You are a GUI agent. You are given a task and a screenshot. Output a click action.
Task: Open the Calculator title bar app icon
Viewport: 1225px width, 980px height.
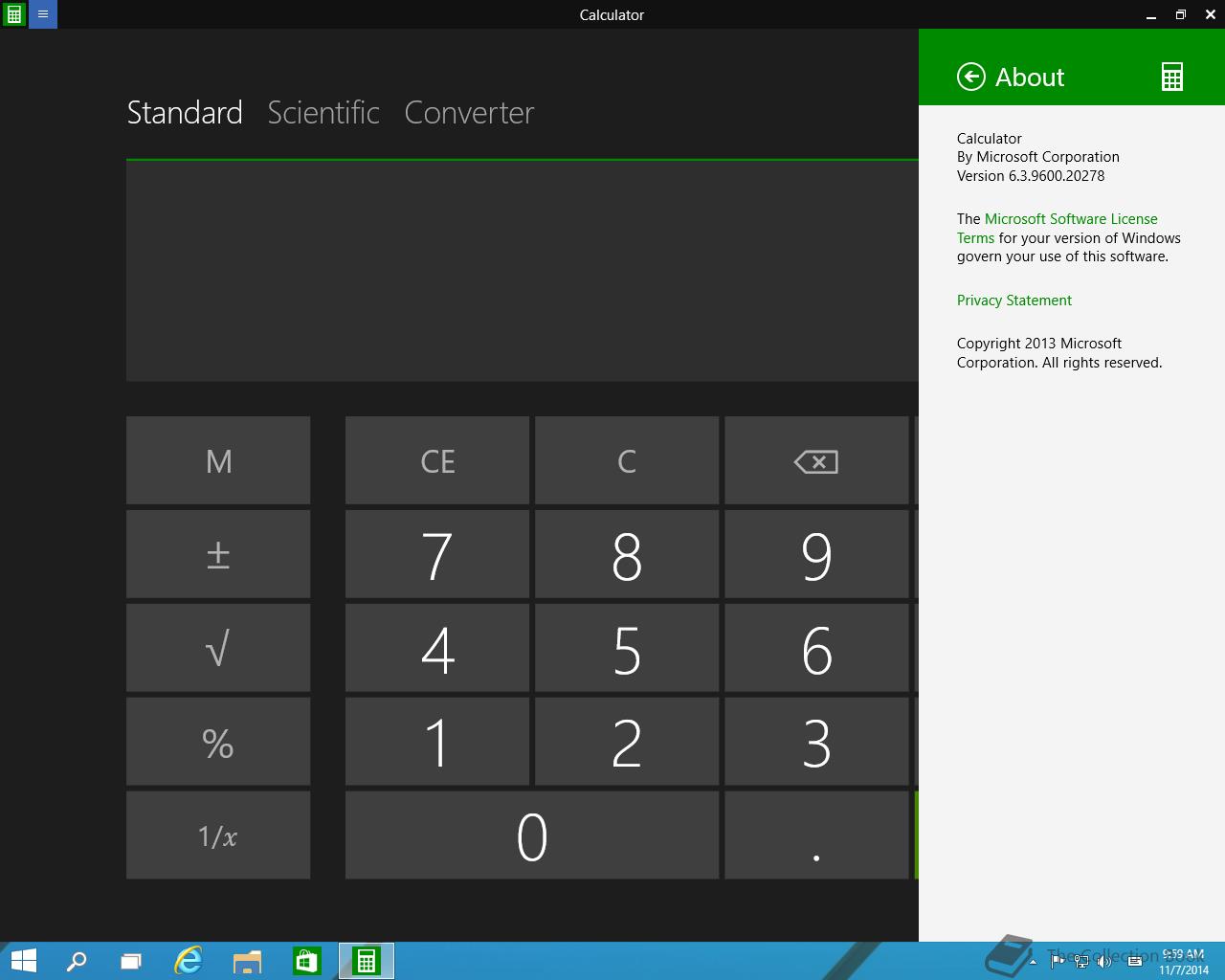[14, 14]
